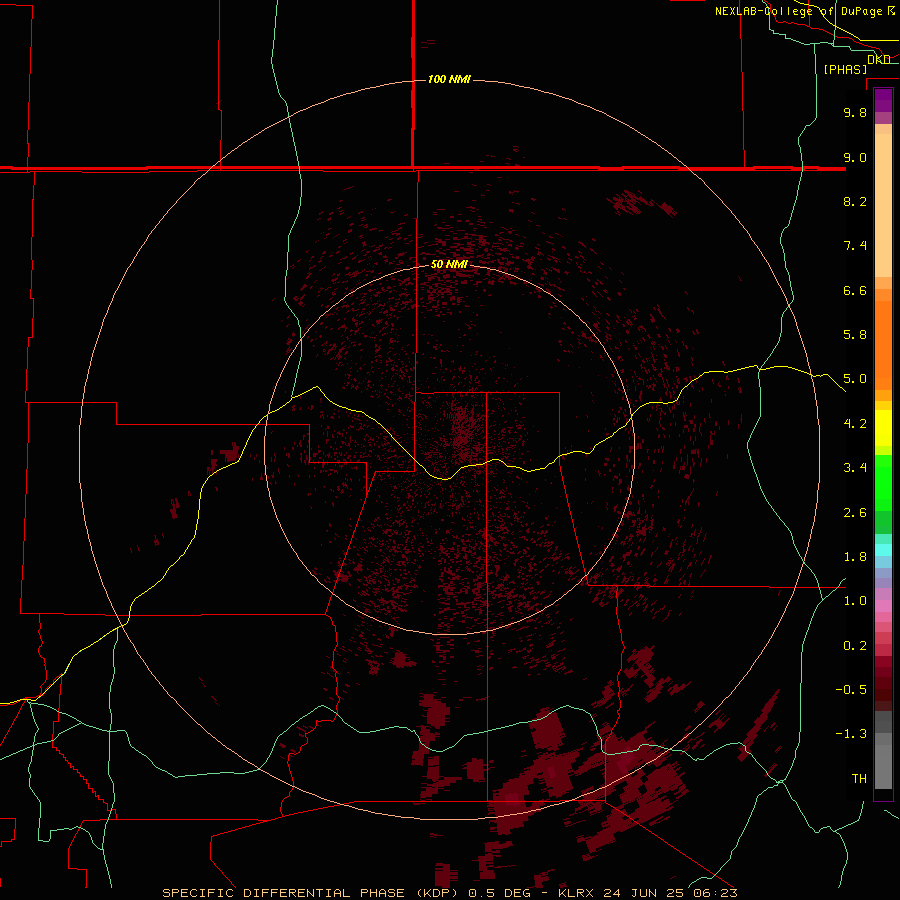This screenshot has height=900, width=900.
Task: Click the -0.5 legend value
Action: pyautogui.click(x=851, y=690)
